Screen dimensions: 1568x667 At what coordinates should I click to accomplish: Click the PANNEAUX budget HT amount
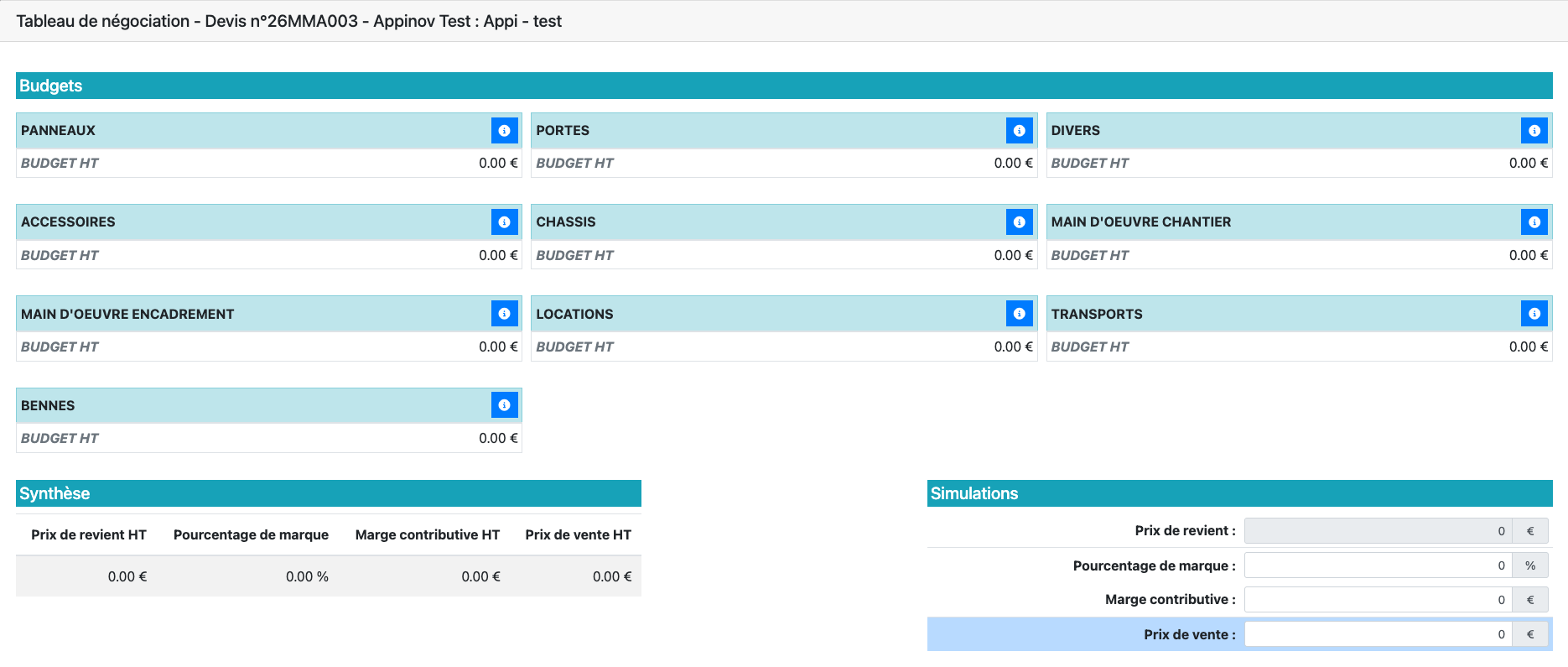point(498,164)
